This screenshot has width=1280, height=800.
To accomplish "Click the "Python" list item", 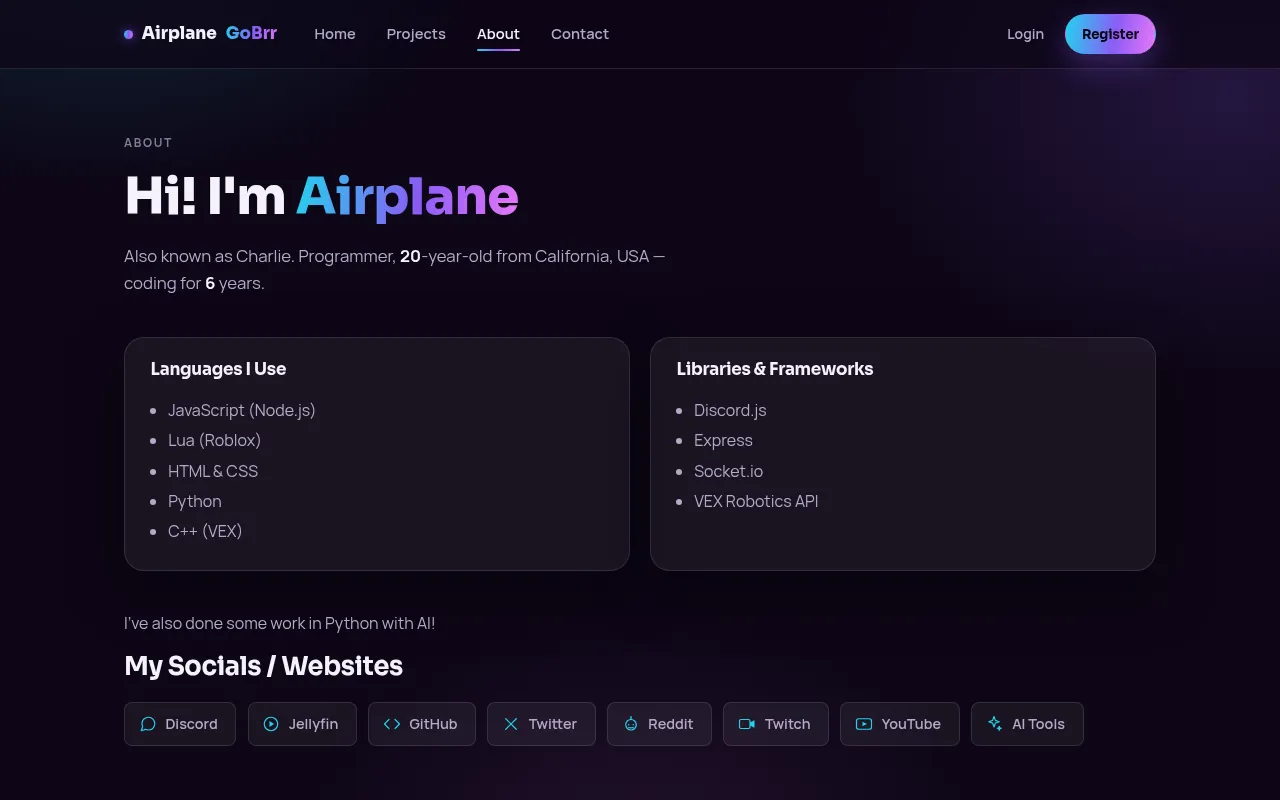I will 195,501.
